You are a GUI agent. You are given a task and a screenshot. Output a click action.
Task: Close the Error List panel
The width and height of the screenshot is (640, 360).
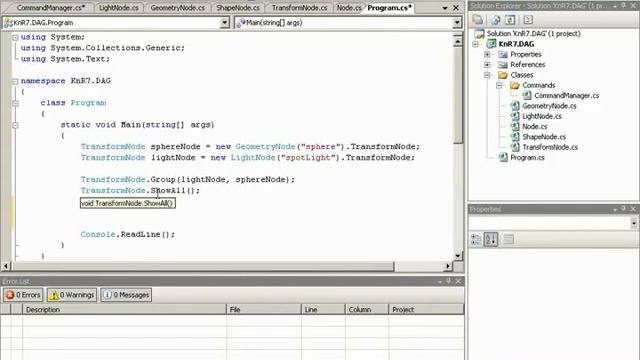[x=458, y=281]
